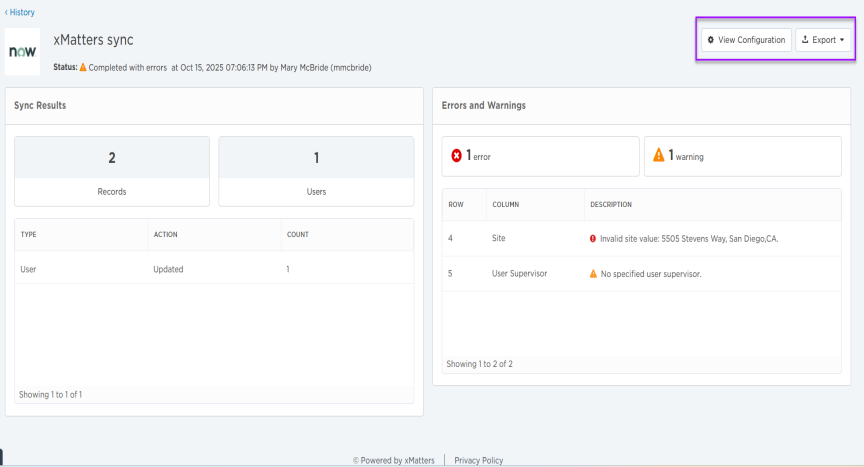This screenshot has height=467, width=864.
Task: Select the 1 warning filter box
Action: point(742,156)
